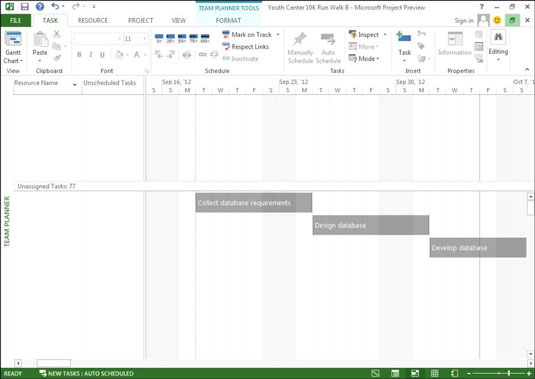Click the Save icon in quick access toolbar
Image resolution: width=535 pixels, height=379 pixels.
(25, 6)
